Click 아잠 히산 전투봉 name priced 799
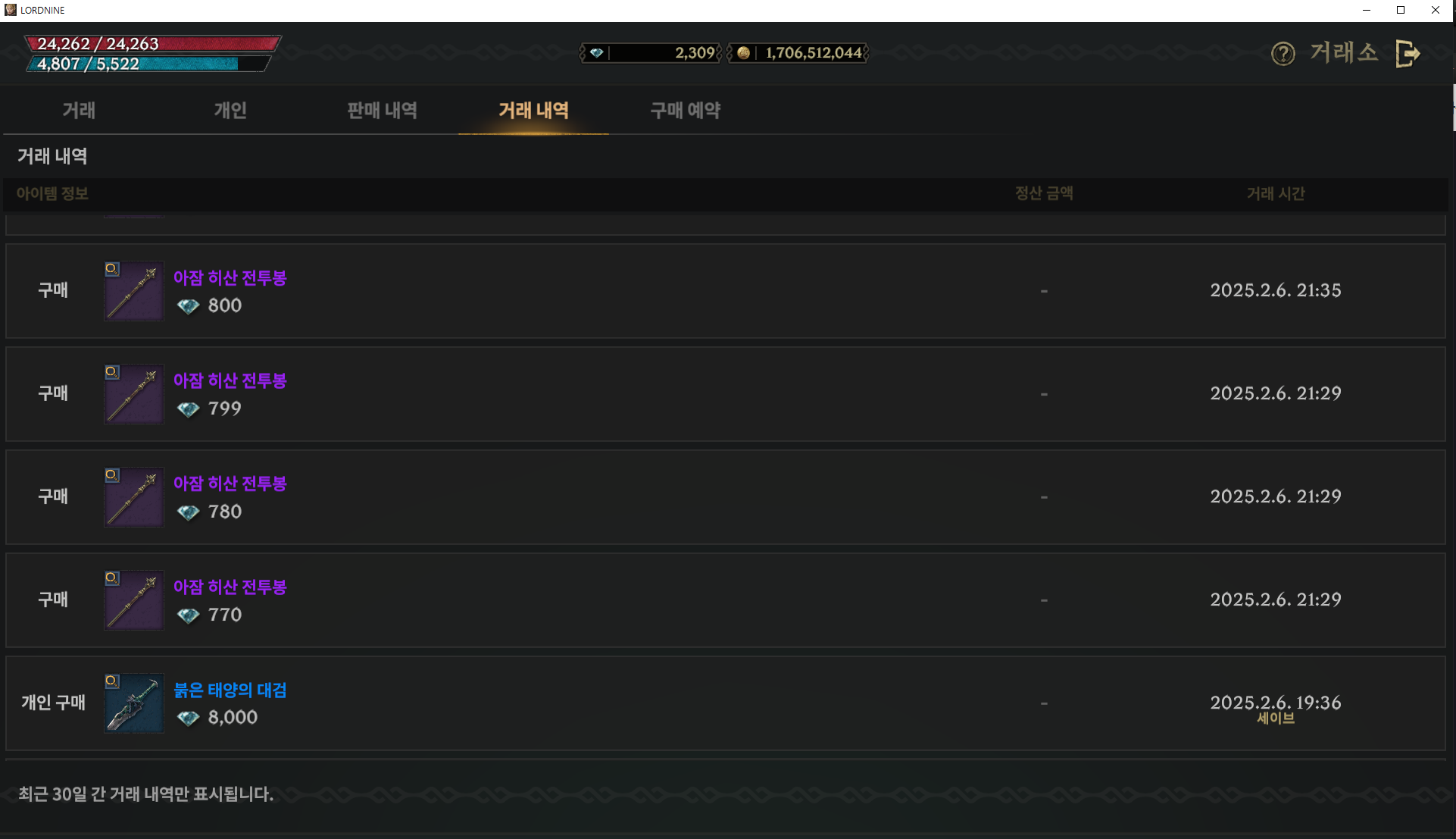This screenshot has width=1456, height=839. [230, 381]
